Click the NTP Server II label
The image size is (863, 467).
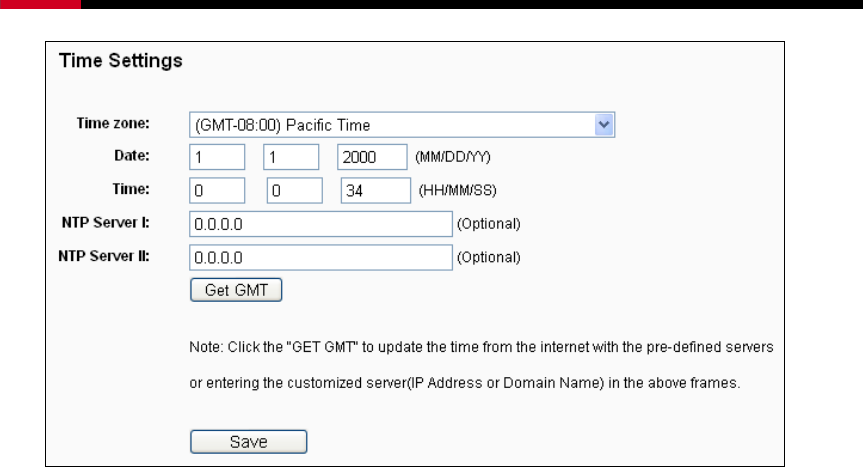click(x=104, y=256)
